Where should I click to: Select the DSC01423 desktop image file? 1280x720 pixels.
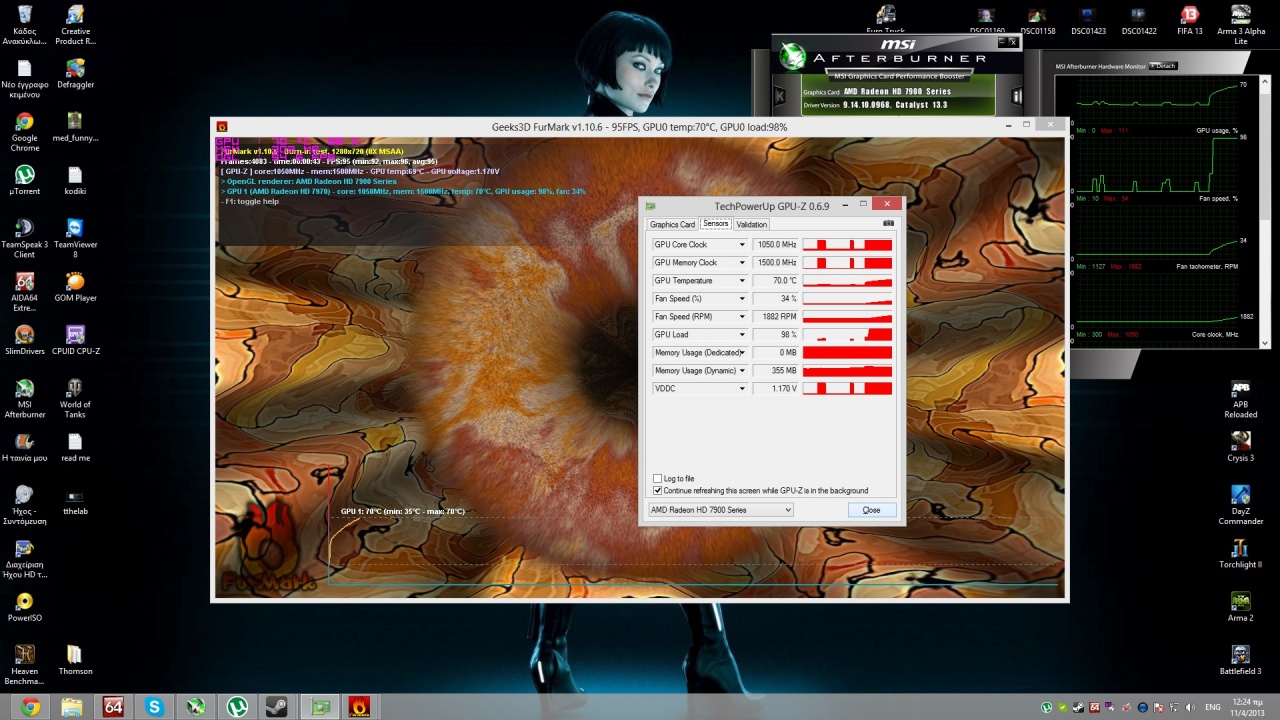[x=1088, y=20]
